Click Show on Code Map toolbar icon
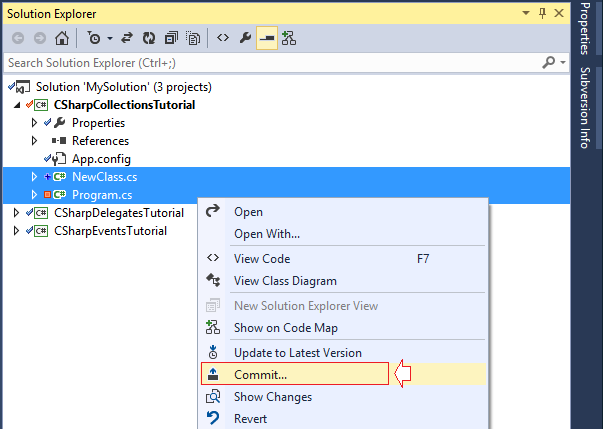 [289, 38]
